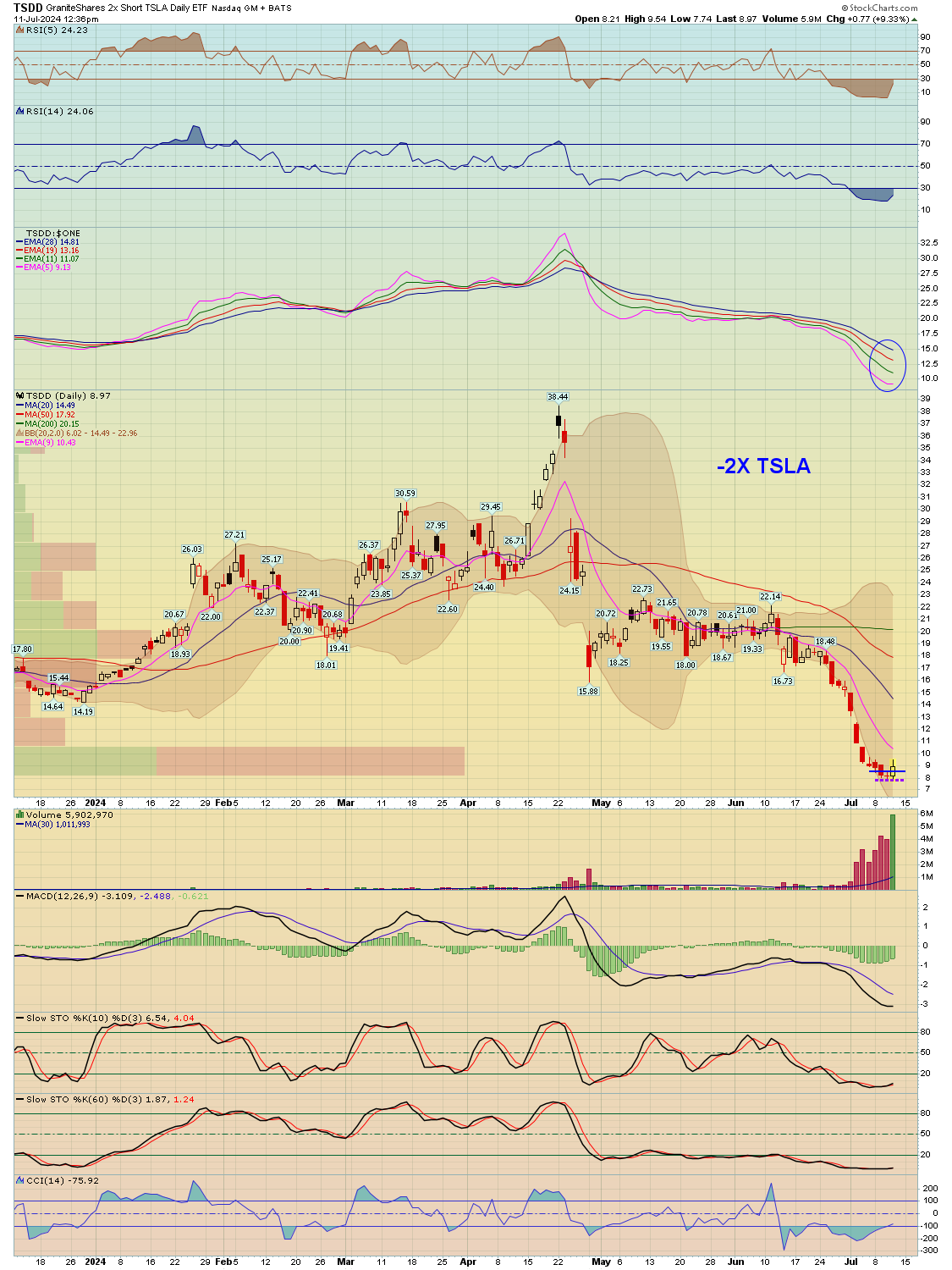Screen dimensions: 952x1270
Task: Click the green Volume bars icon
Action: point(20,814)
